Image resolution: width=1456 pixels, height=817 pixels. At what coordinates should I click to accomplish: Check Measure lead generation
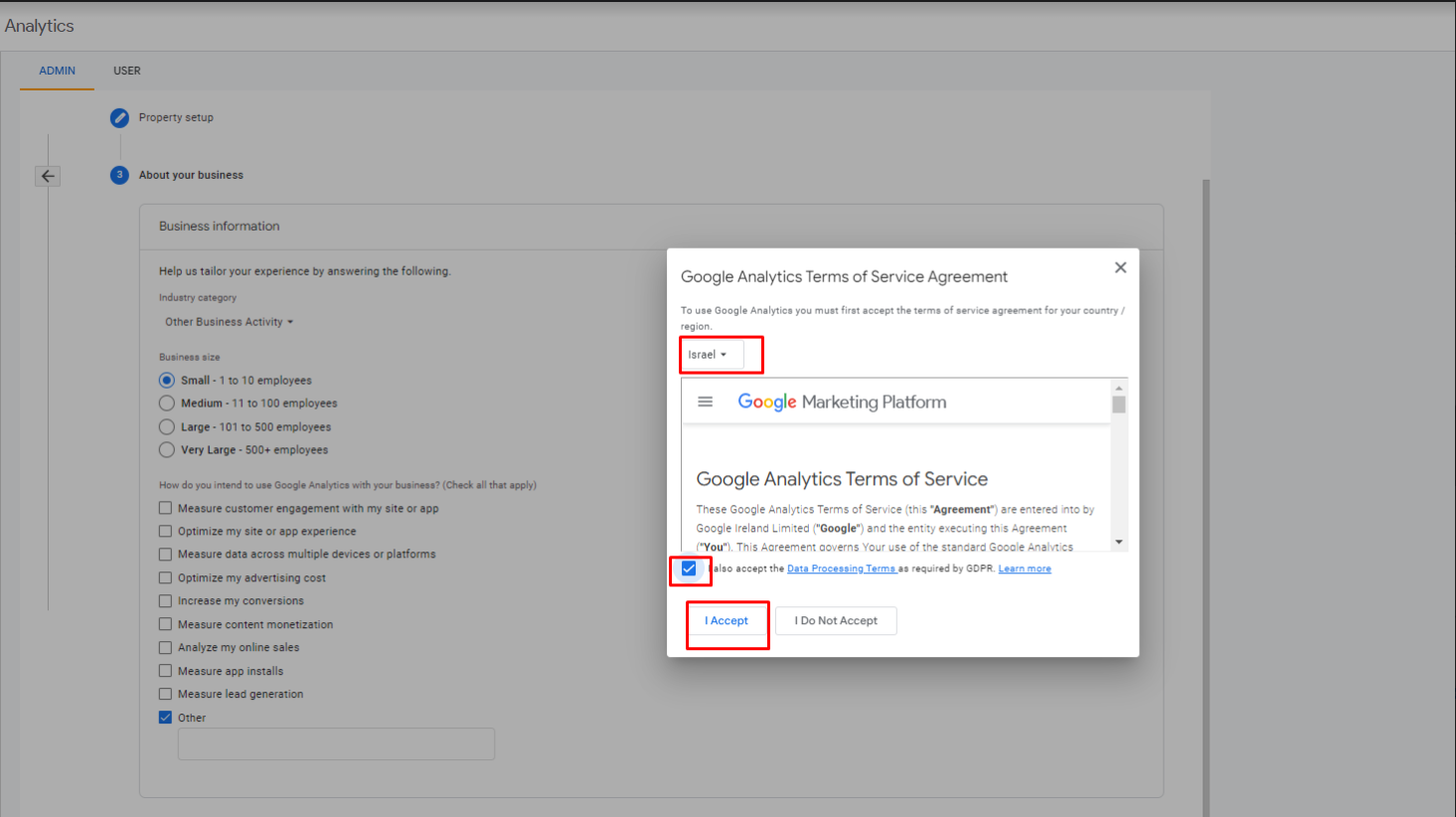coord(165,694)
